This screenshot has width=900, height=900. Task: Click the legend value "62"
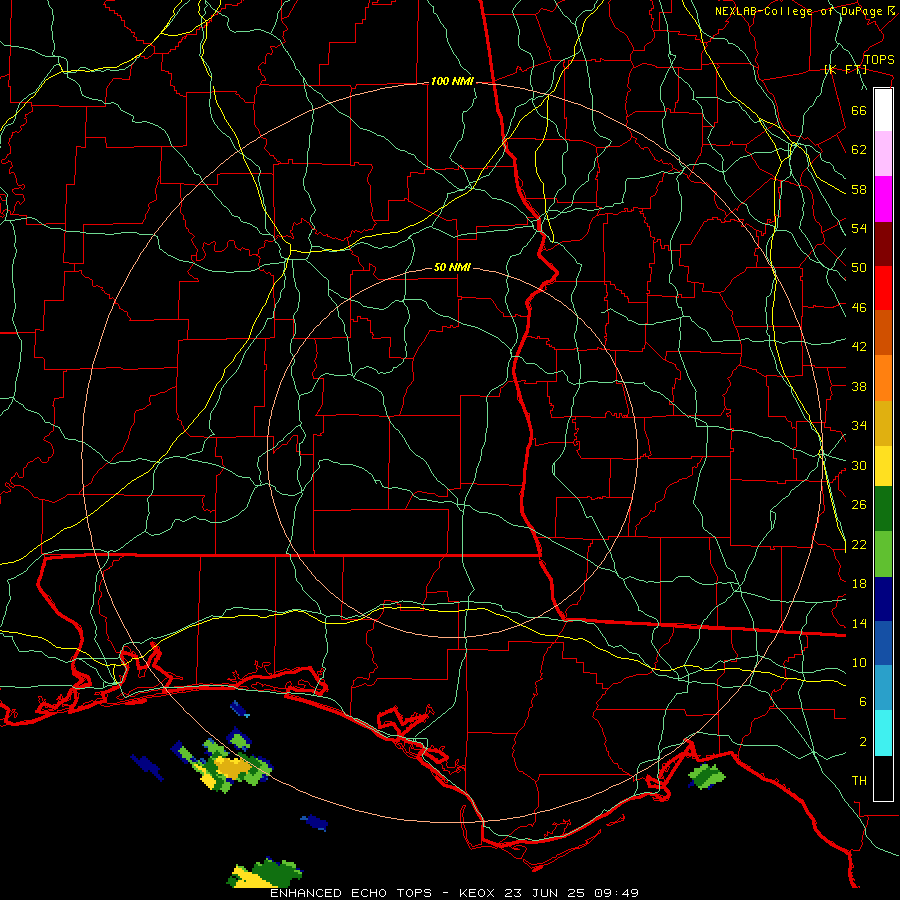(x=859, y=150)
